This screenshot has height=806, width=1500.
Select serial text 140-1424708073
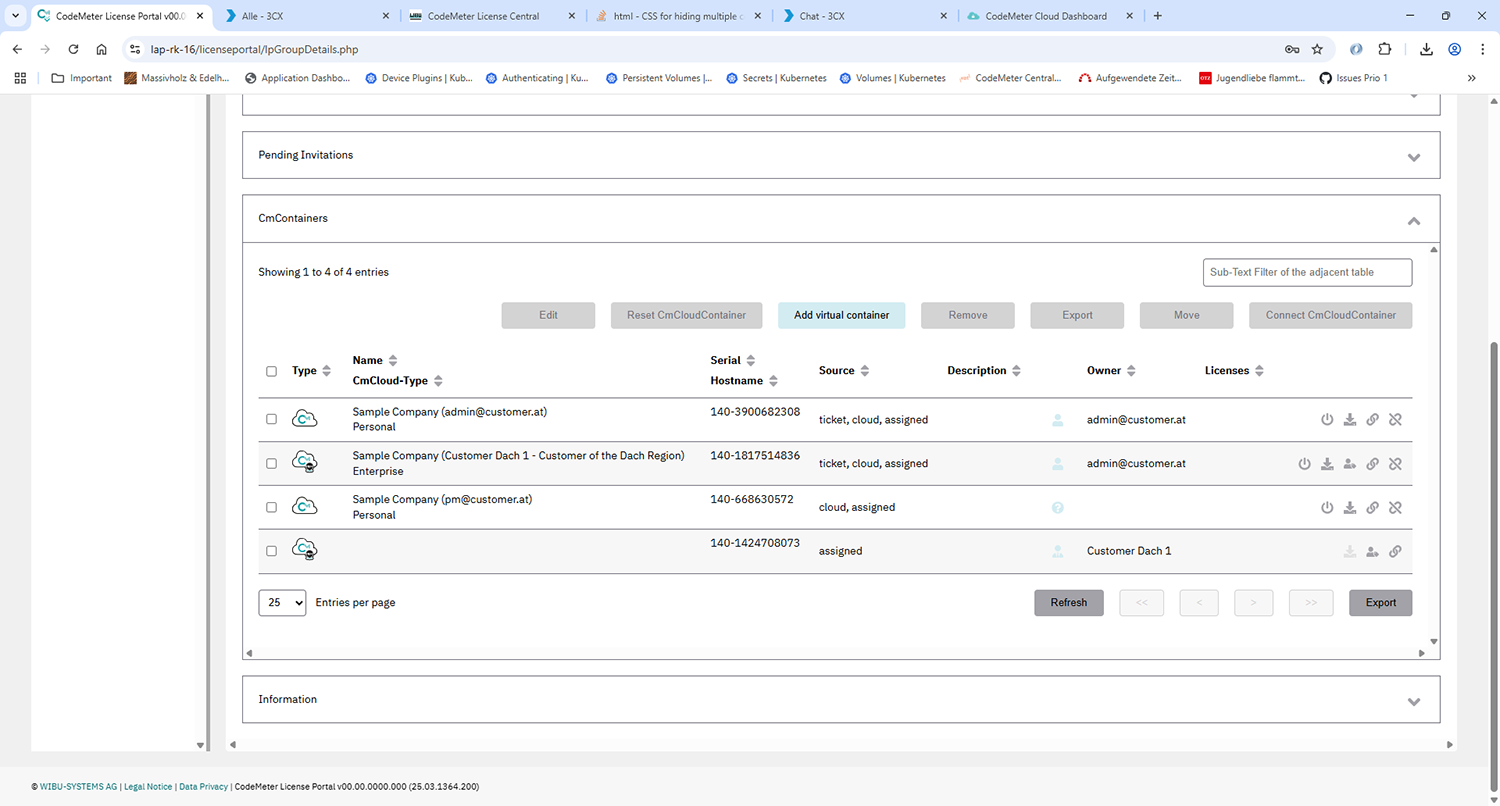755,543
